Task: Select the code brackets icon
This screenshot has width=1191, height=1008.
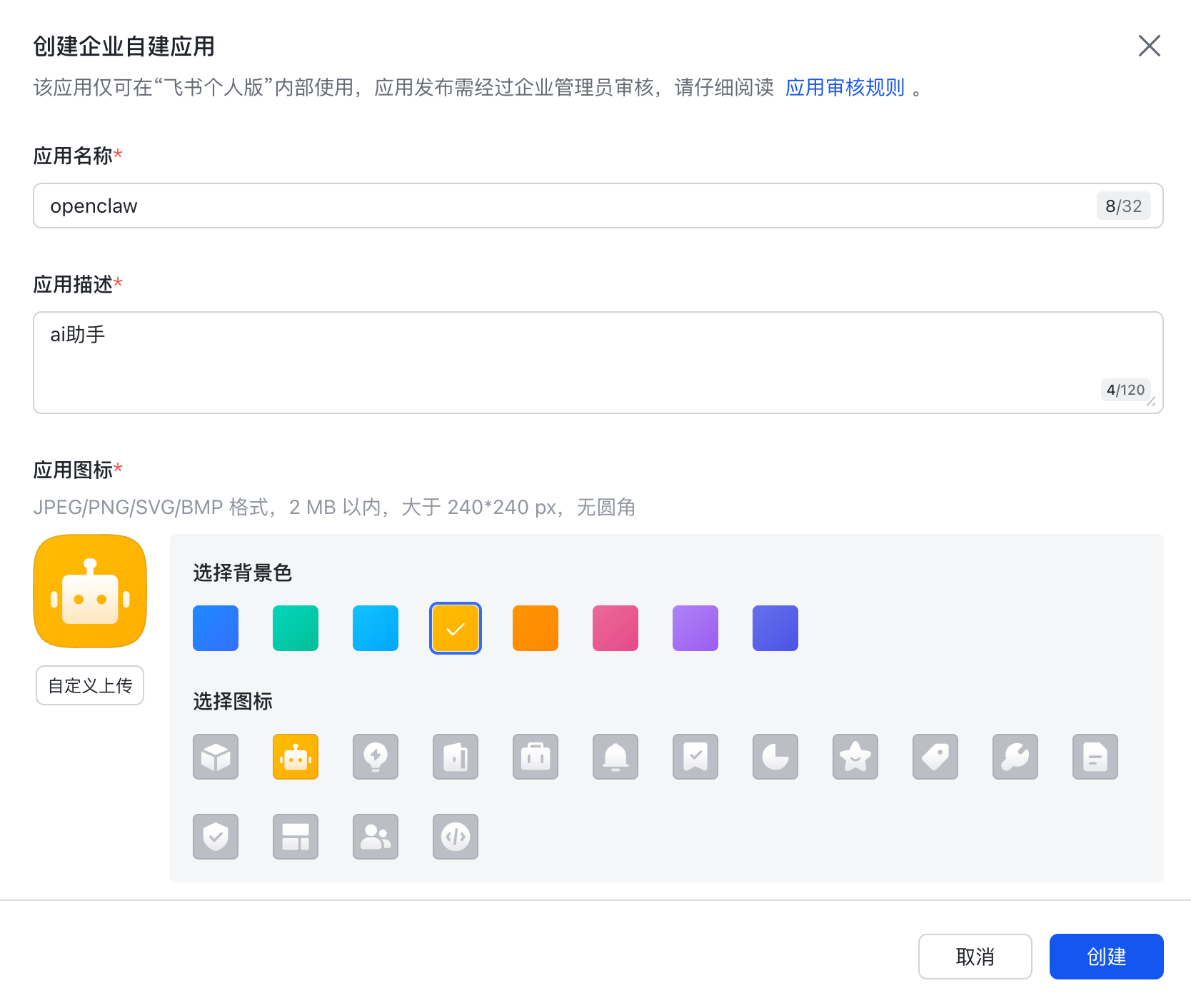Action: [455, 837]
